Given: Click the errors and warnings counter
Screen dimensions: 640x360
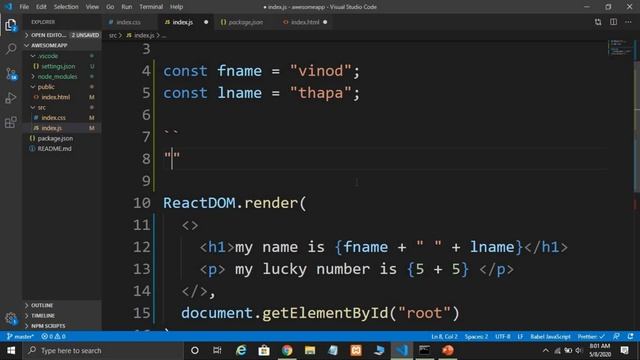Looking at the screenshot, I should click(x=53, y=337).
